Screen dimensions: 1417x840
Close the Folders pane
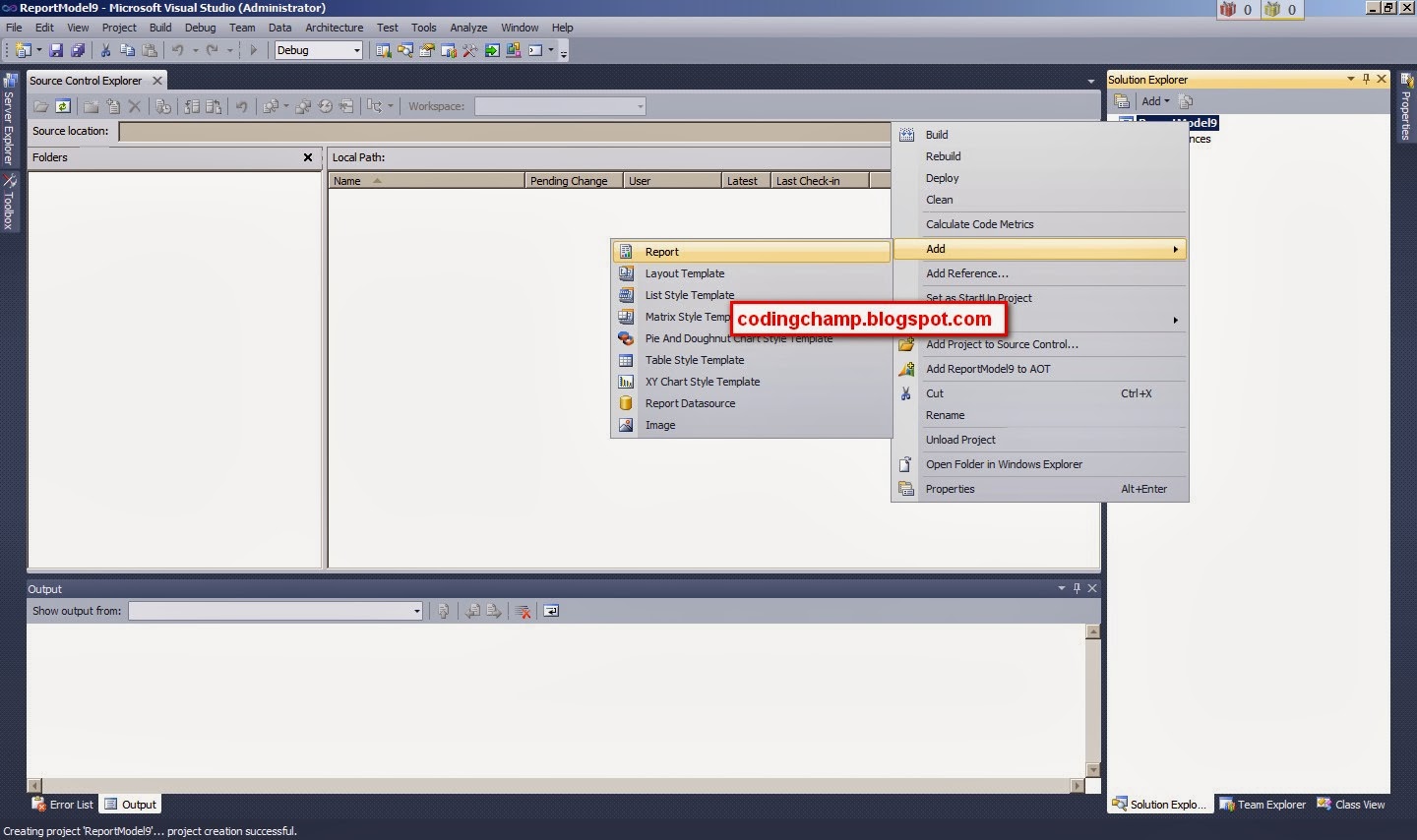click(308, 157)
